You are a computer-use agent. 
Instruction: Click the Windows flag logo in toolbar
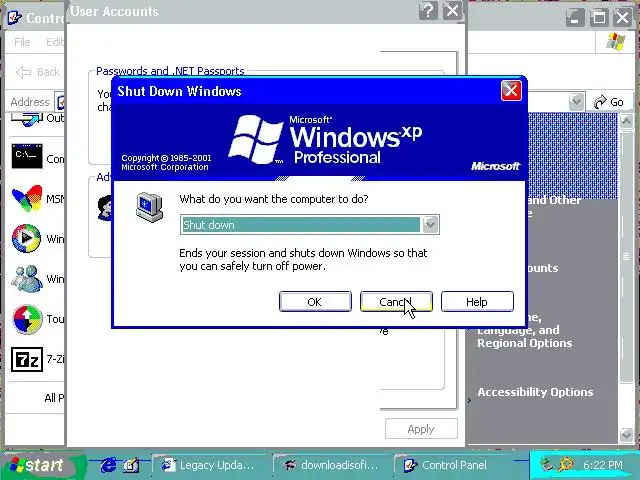click(616, 42)
